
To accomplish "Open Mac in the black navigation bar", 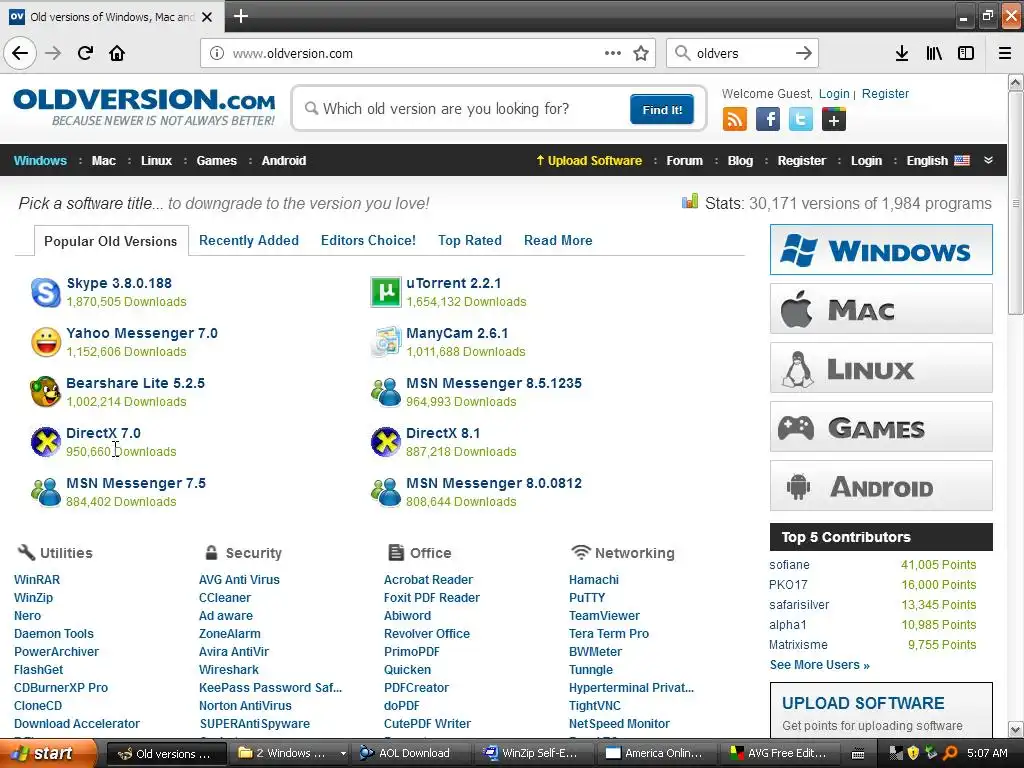I will 104,161.
